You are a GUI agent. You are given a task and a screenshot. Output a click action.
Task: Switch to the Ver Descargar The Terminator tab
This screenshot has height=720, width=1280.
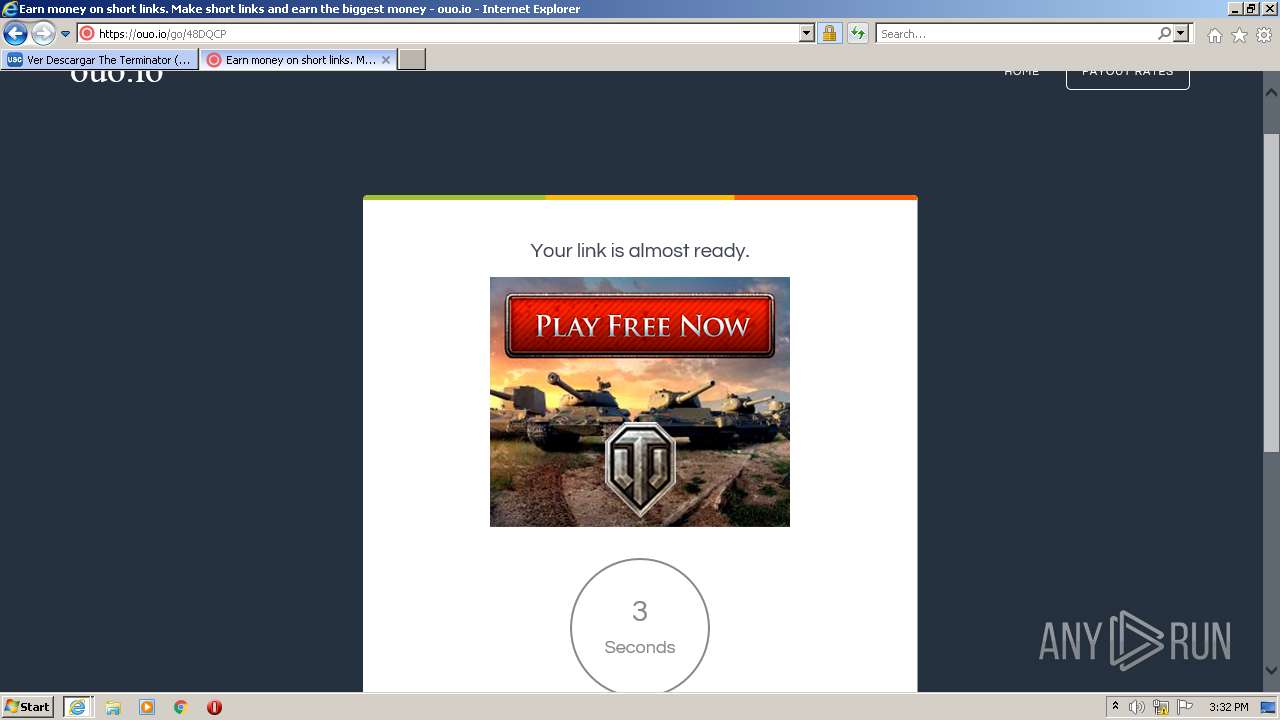tap(100, 60)
